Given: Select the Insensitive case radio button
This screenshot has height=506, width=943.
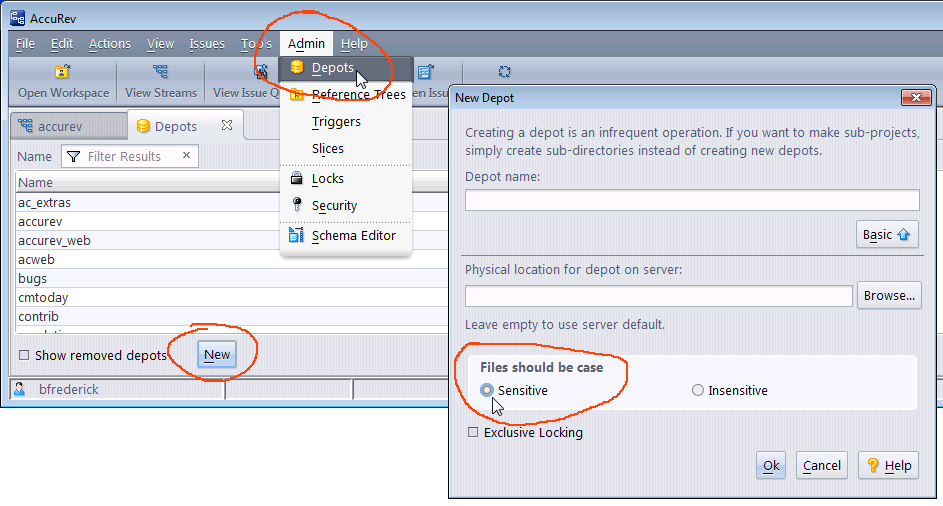Looking at the screenshot, I should pyautogui.click(x=698, y=390).
